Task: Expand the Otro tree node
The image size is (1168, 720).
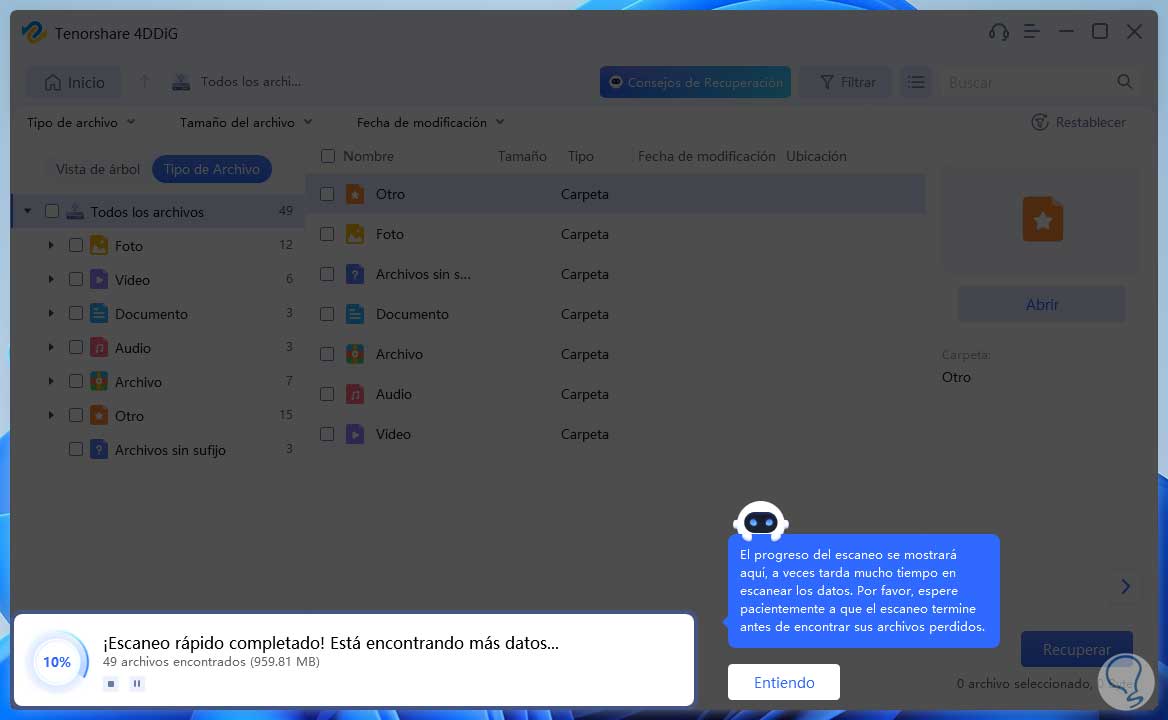Action: pos(51,415)
